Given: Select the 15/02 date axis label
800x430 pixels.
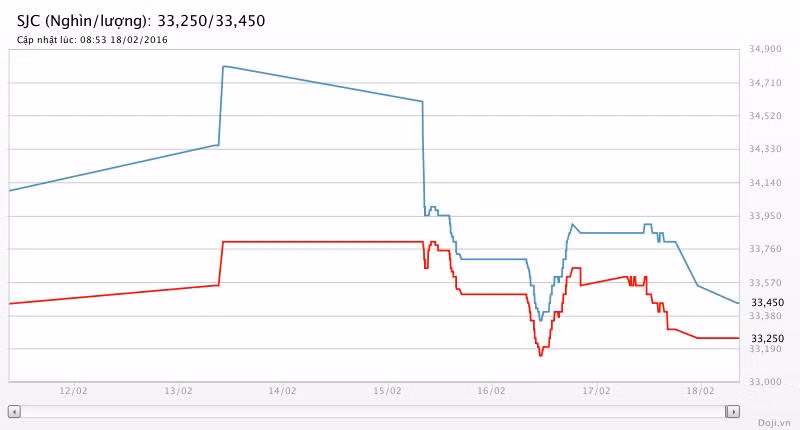Looking at the screenshot, I should click(x=387, y=391).
